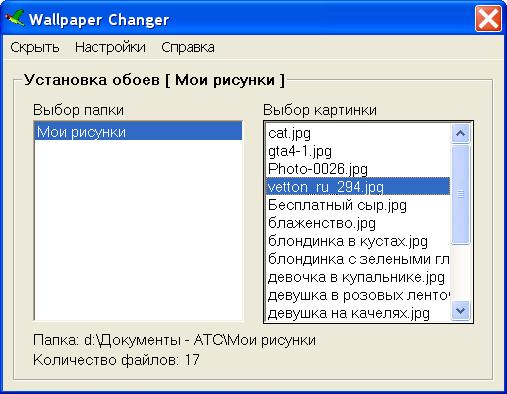Pick блондинка в кустах.jpg
507x394 pixels.
(358, 241)
